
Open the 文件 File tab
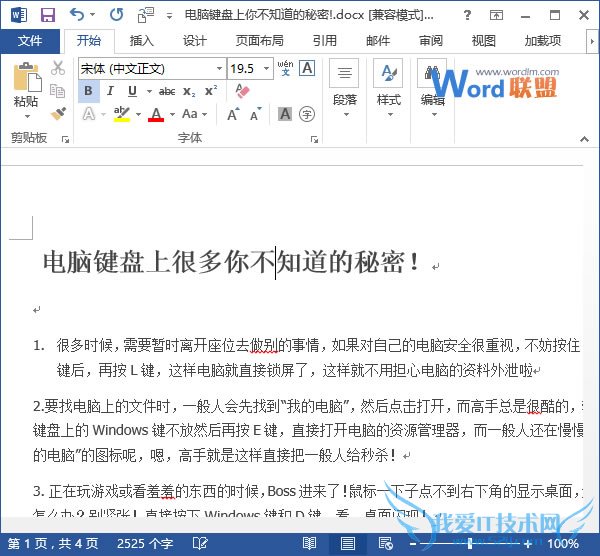pyautogui.click(x=30, y=41)
